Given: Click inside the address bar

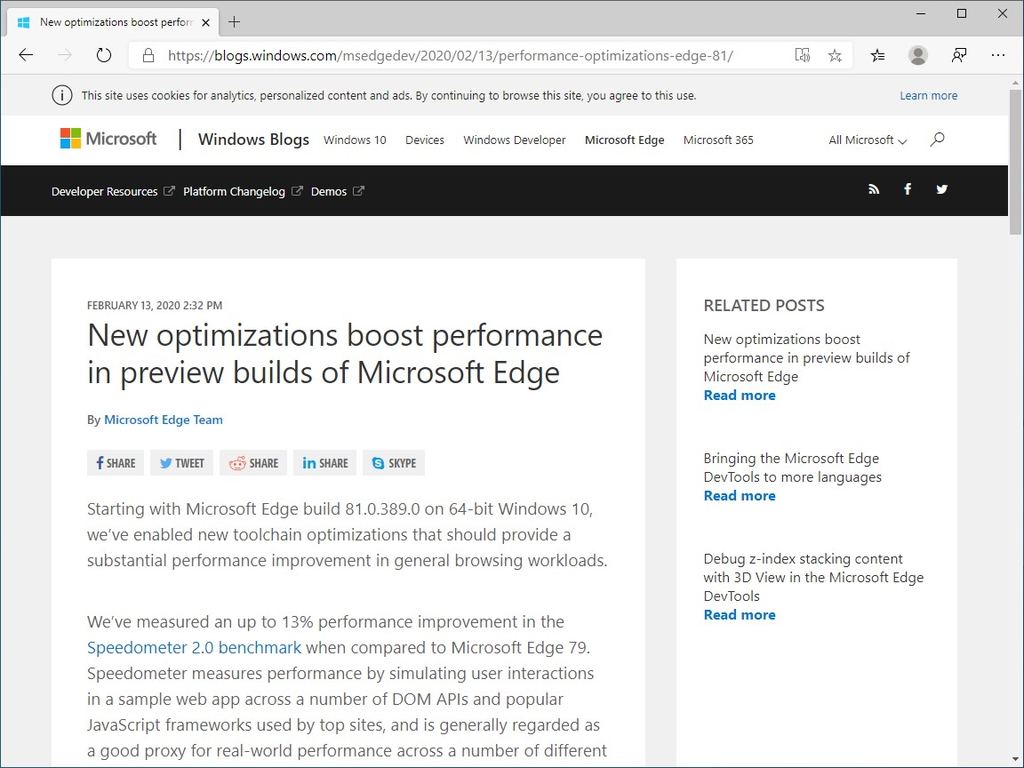Looking at the screenshot, I should point(450,55).
